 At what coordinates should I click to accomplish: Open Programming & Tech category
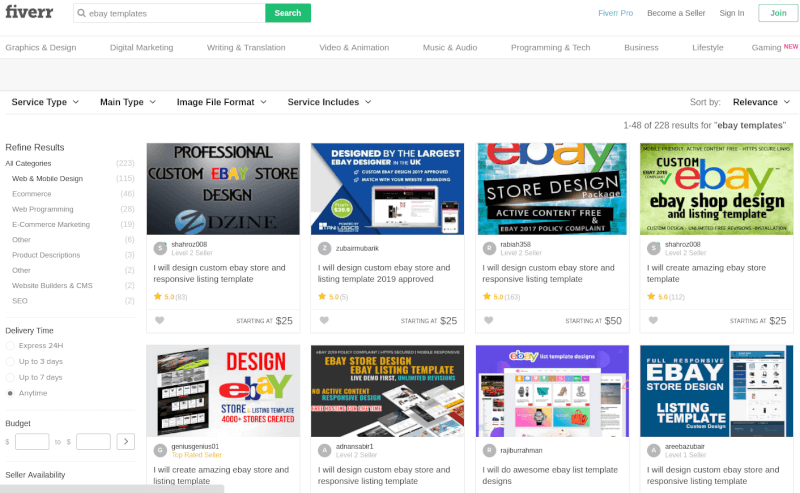[x=551, y=47]
